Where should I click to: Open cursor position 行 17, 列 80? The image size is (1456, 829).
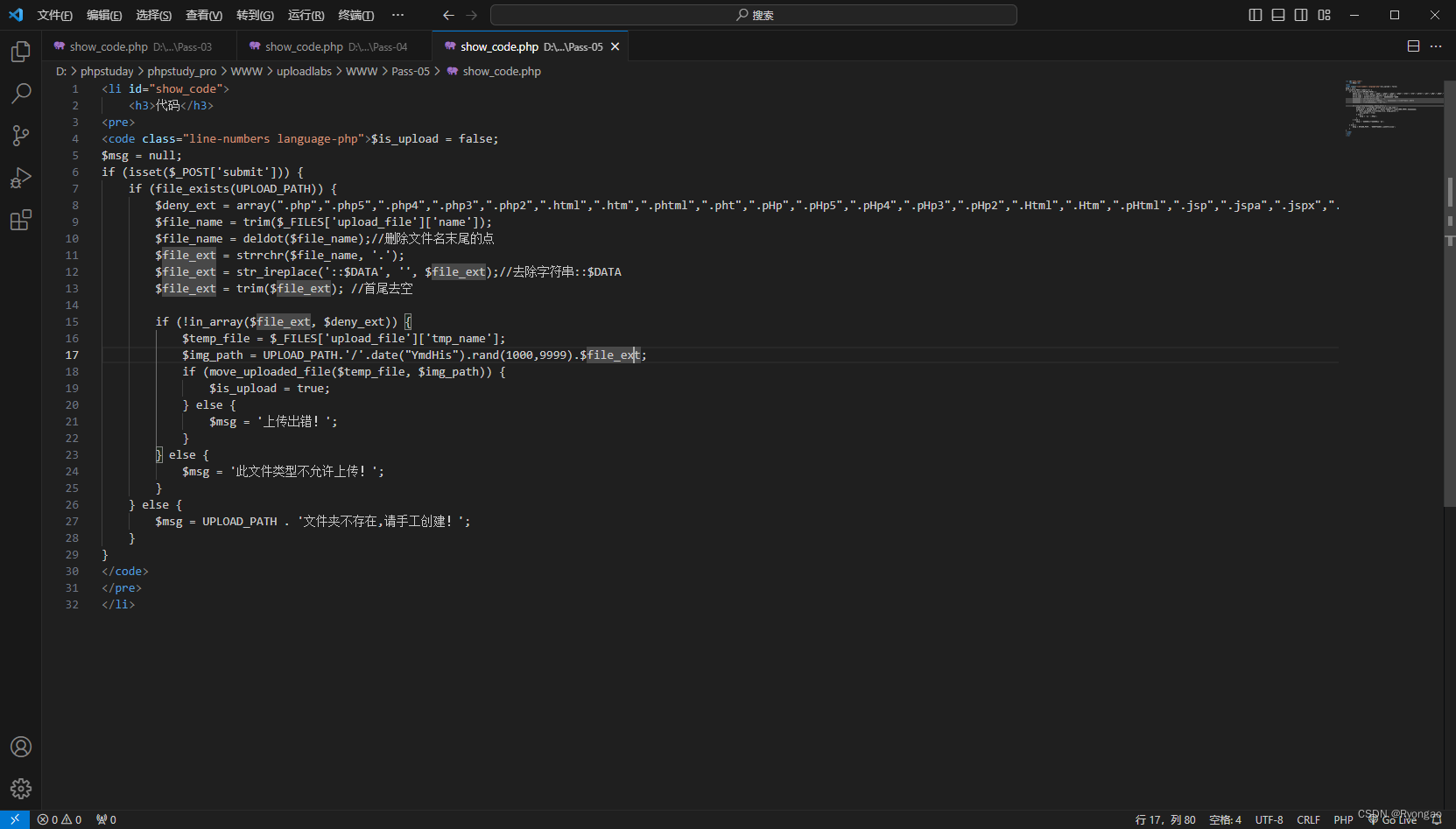[x=1165, y=820]
